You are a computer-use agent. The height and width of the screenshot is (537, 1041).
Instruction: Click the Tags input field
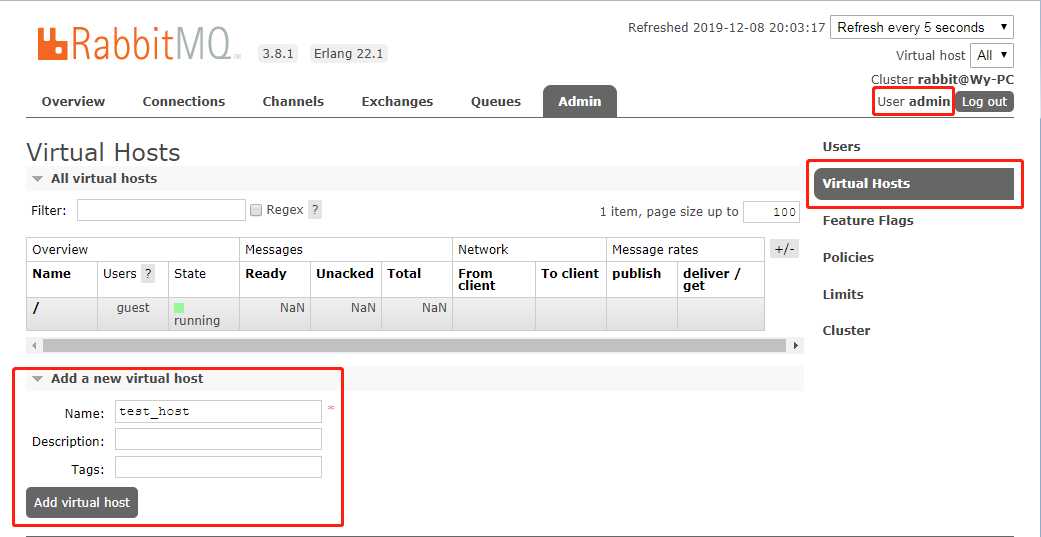(218, 467)
